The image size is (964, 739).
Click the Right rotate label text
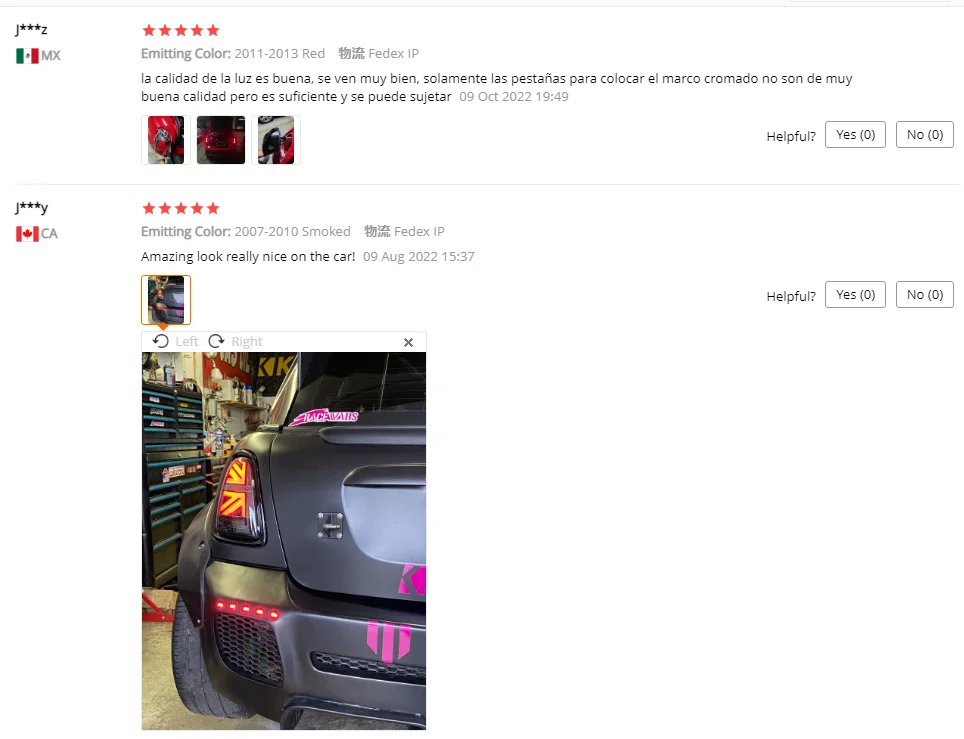247,342
